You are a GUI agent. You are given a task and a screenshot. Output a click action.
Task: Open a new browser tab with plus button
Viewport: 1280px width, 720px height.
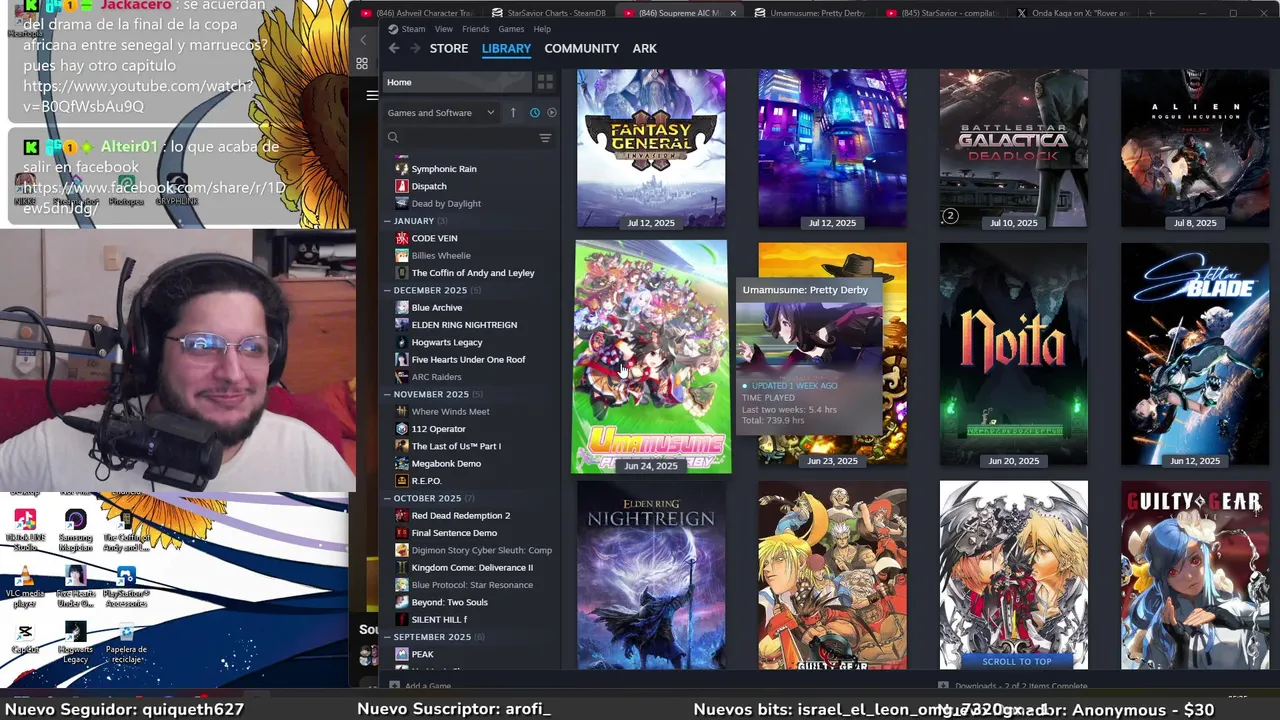pyautogui.click(x=1150, y=13)
